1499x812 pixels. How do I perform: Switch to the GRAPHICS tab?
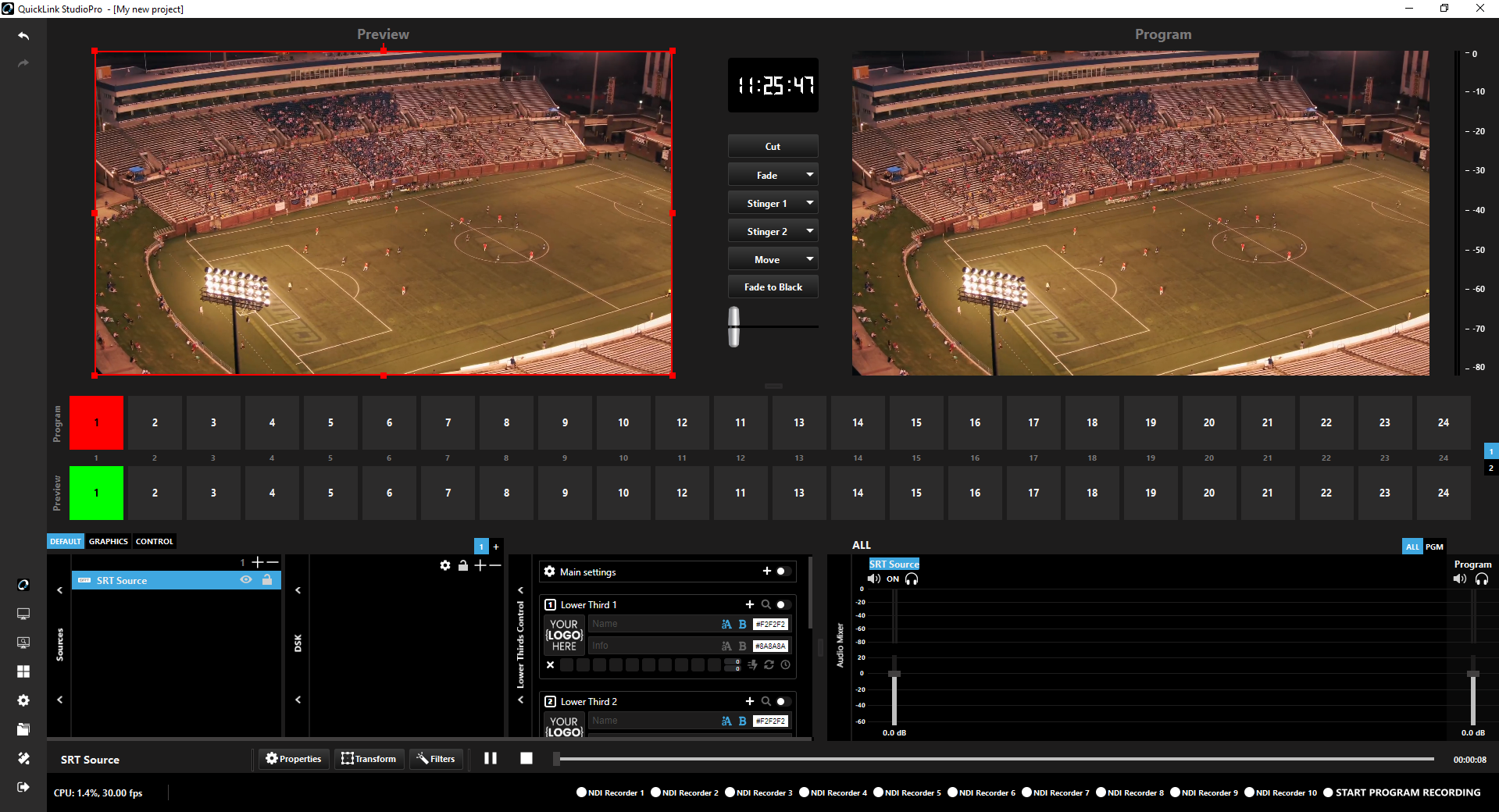tap(109, 541)
